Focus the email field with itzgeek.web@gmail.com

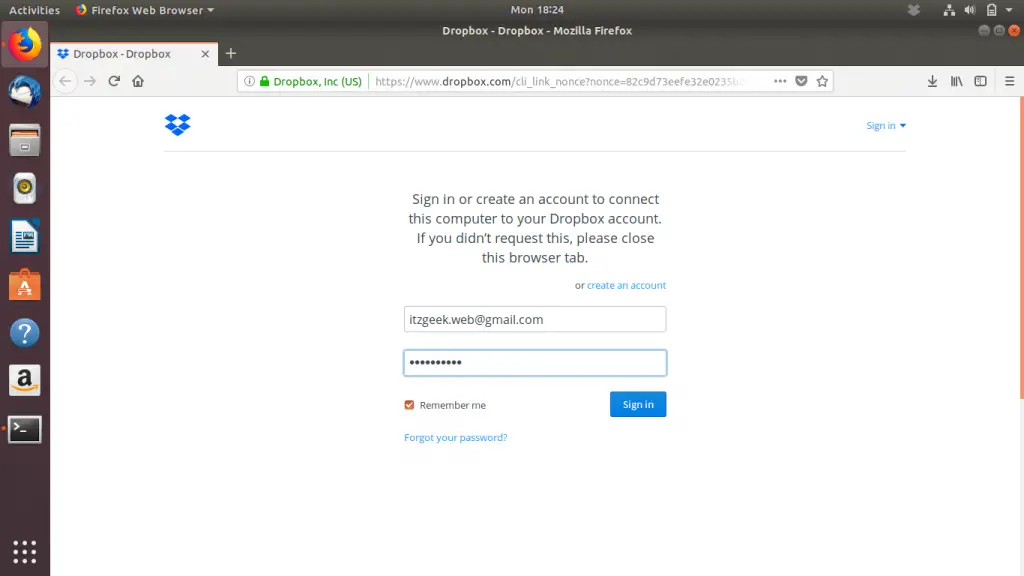click(x=535, y=319)
